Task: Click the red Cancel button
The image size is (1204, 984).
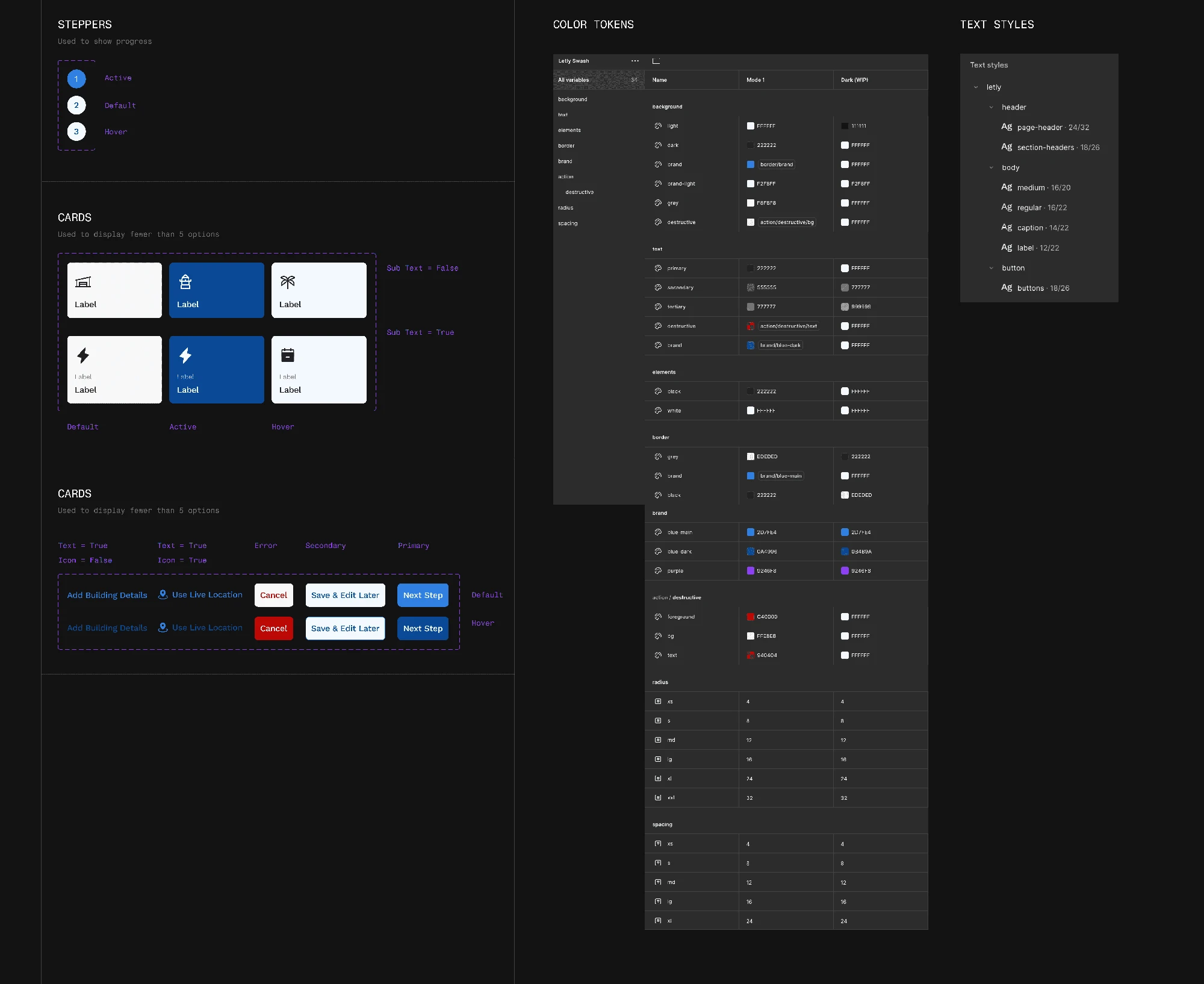Action: 274,628
